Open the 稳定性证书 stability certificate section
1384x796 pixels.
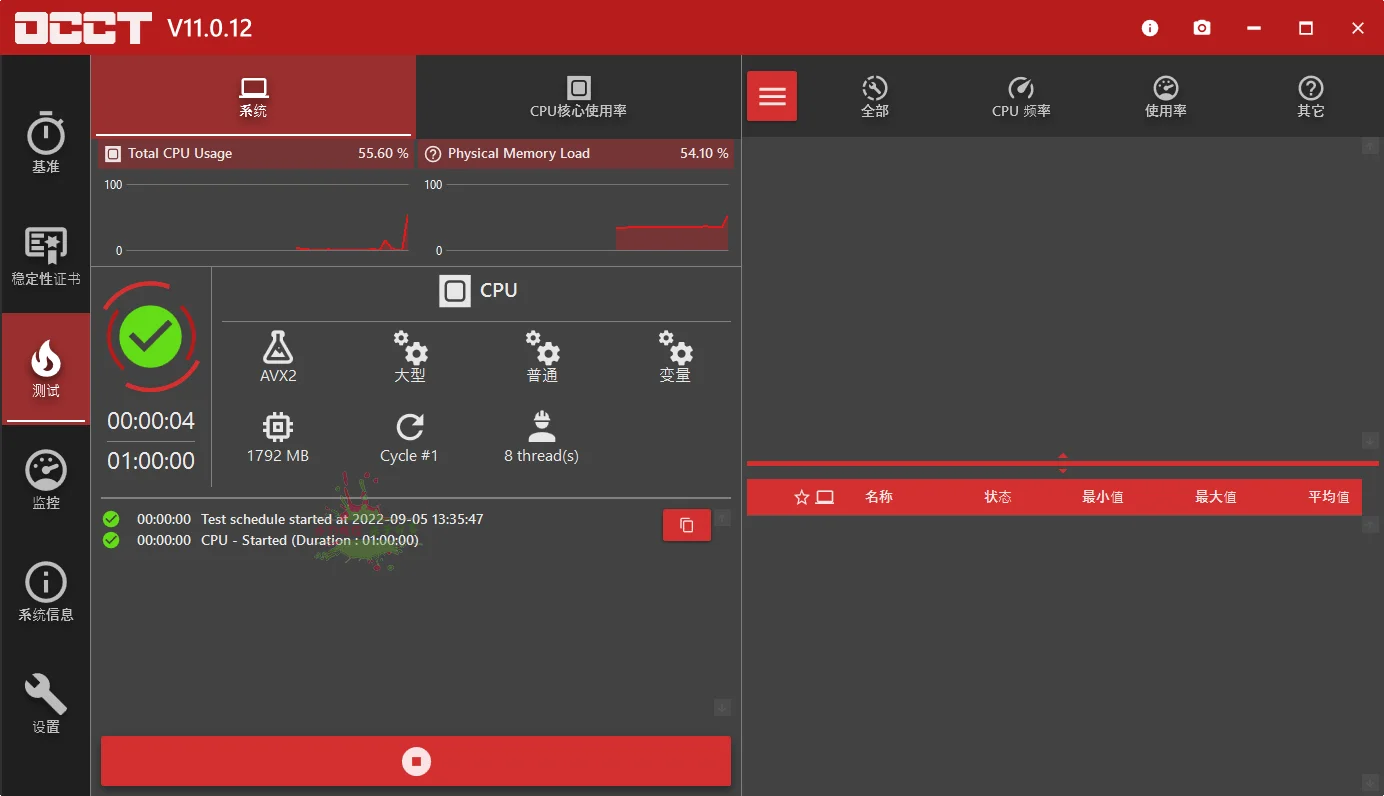tap(45, 256)
